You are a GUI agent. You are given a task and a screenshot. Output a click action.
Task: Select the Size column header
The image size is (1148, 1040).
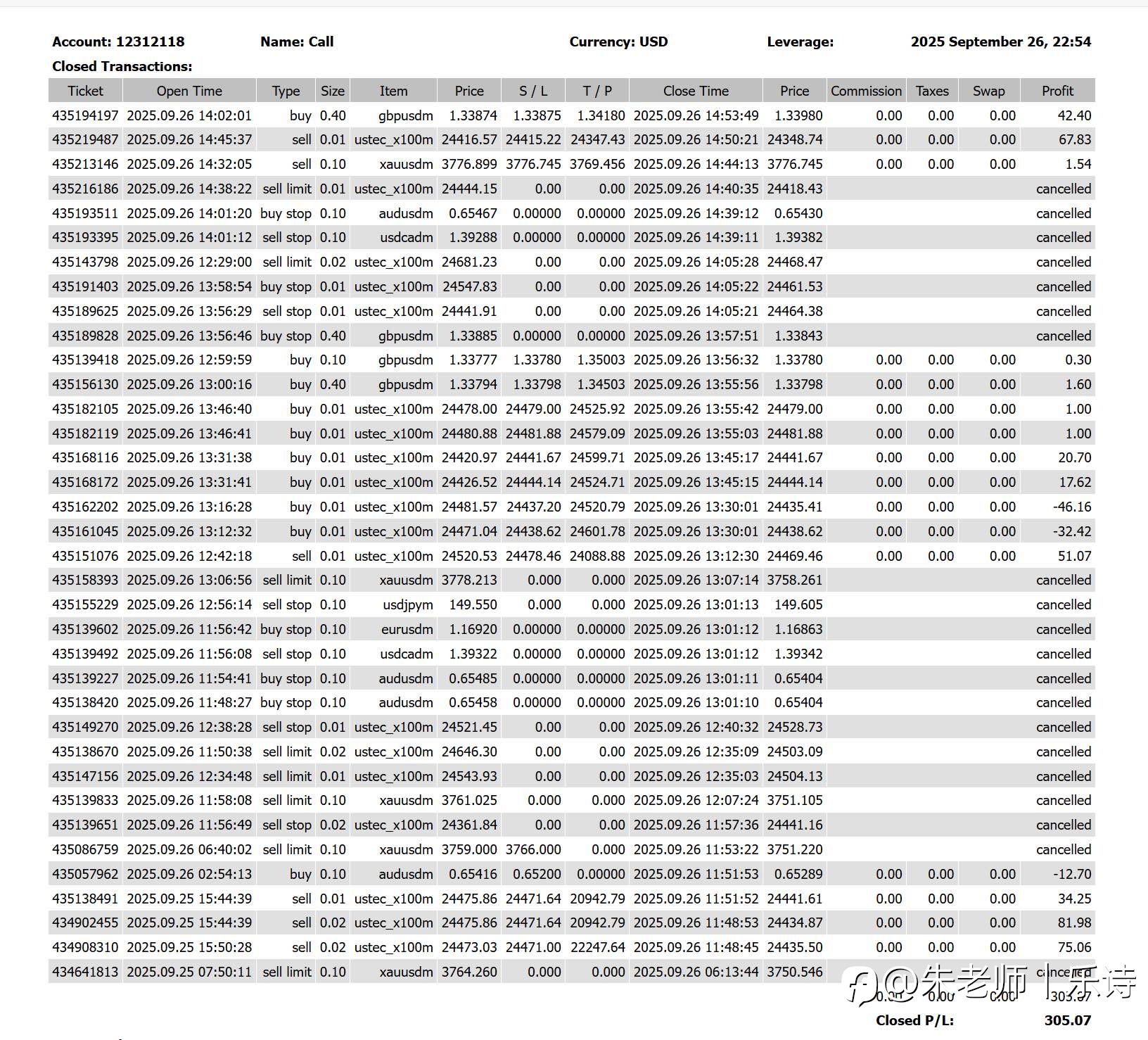coord(333,91)
